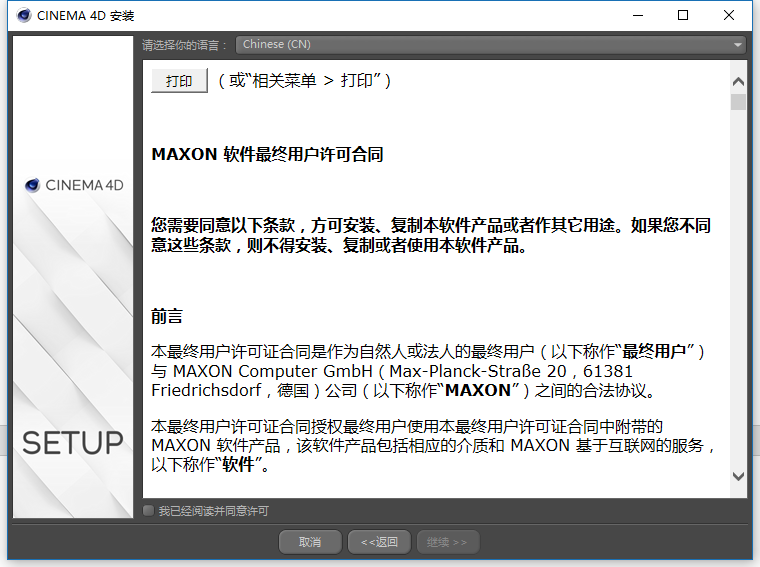This screenshot has width=760, height=567.
Task: Click the CINEMA 4D logo in sidebar
Action: 74,185
